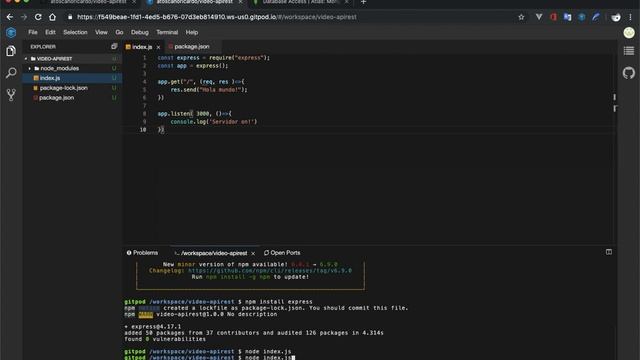Open the browser three-dot menu

coord(631,17)
